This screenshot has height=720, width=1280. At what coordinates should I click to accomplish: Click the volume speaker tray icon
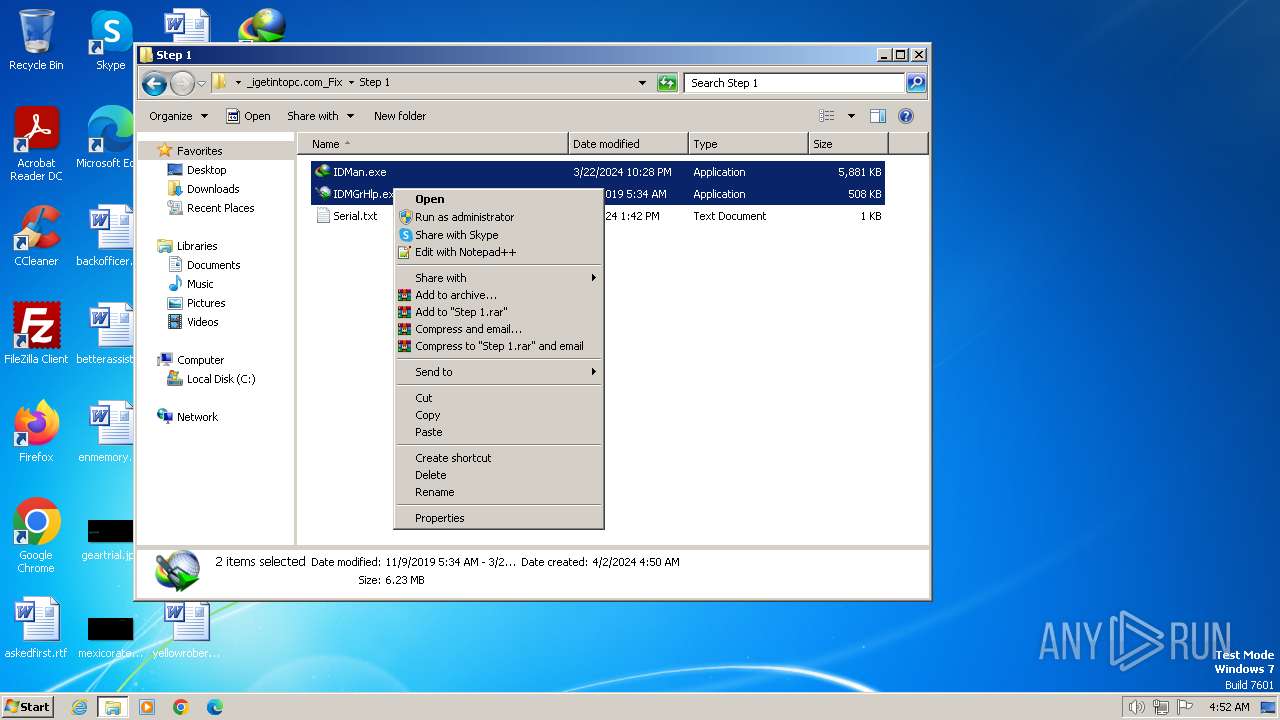point(1136,707)
